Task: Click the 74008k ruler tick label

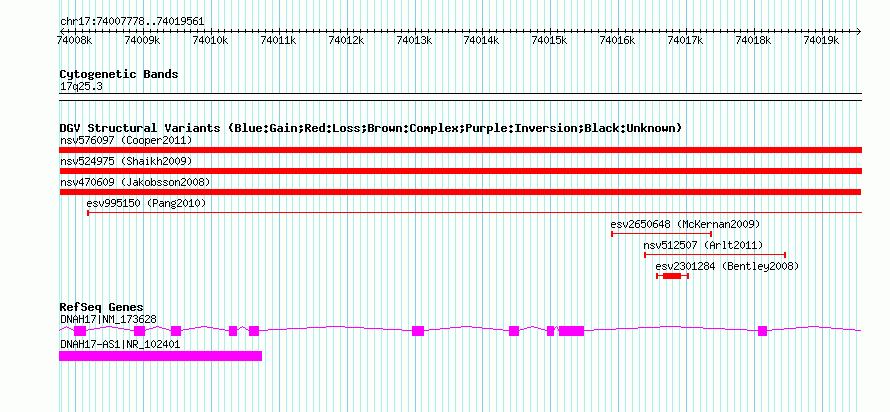Action: (75, 40)
